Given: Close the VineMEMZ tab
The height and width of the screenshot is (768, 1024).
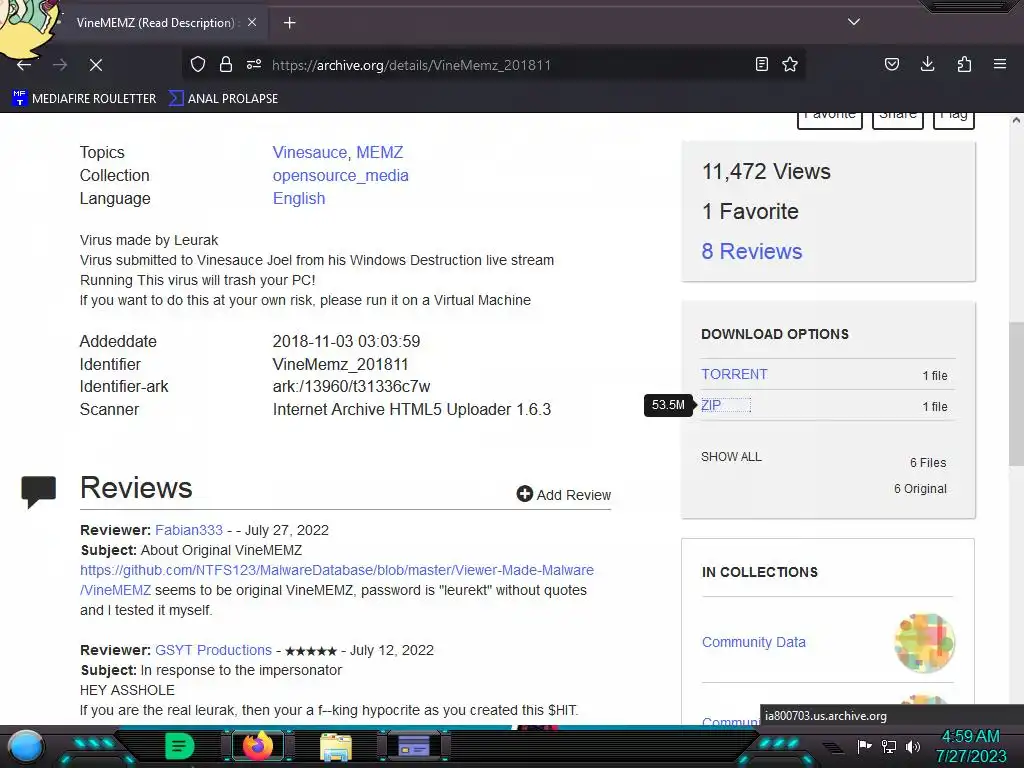Looking at the screenshot, I should [252, 22].
